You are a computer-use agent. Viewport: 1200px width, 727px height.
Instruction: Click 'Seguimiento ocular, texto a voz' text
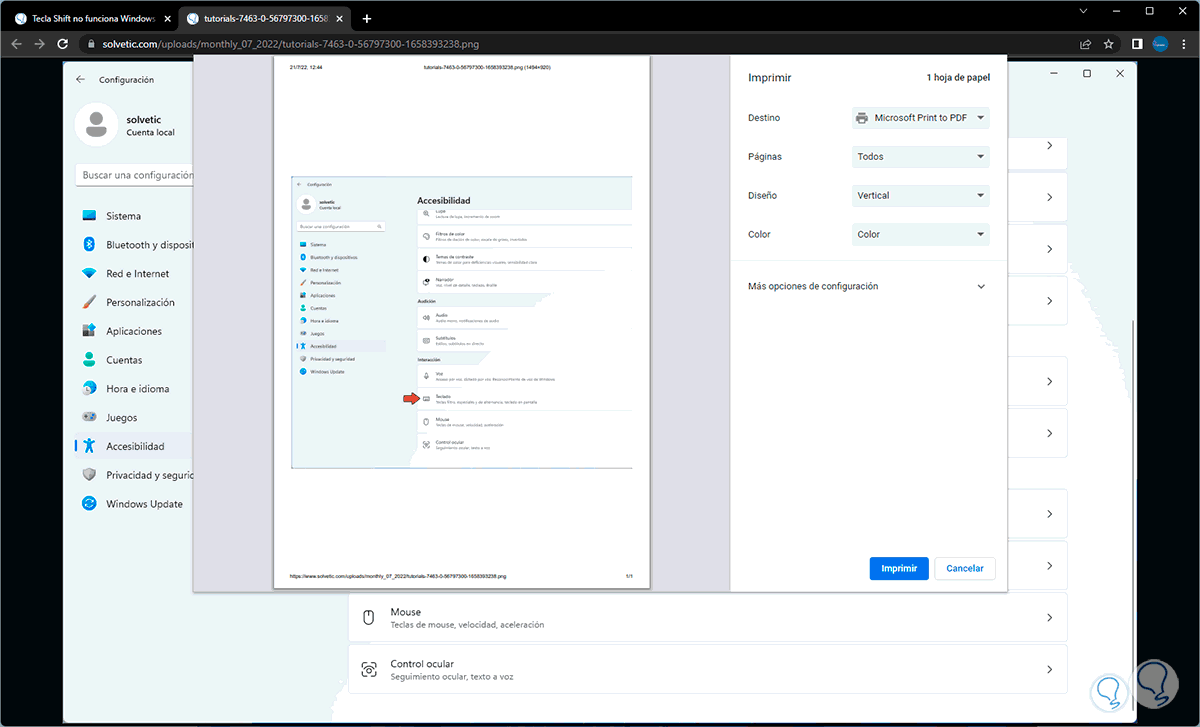[x=452, y=677]
